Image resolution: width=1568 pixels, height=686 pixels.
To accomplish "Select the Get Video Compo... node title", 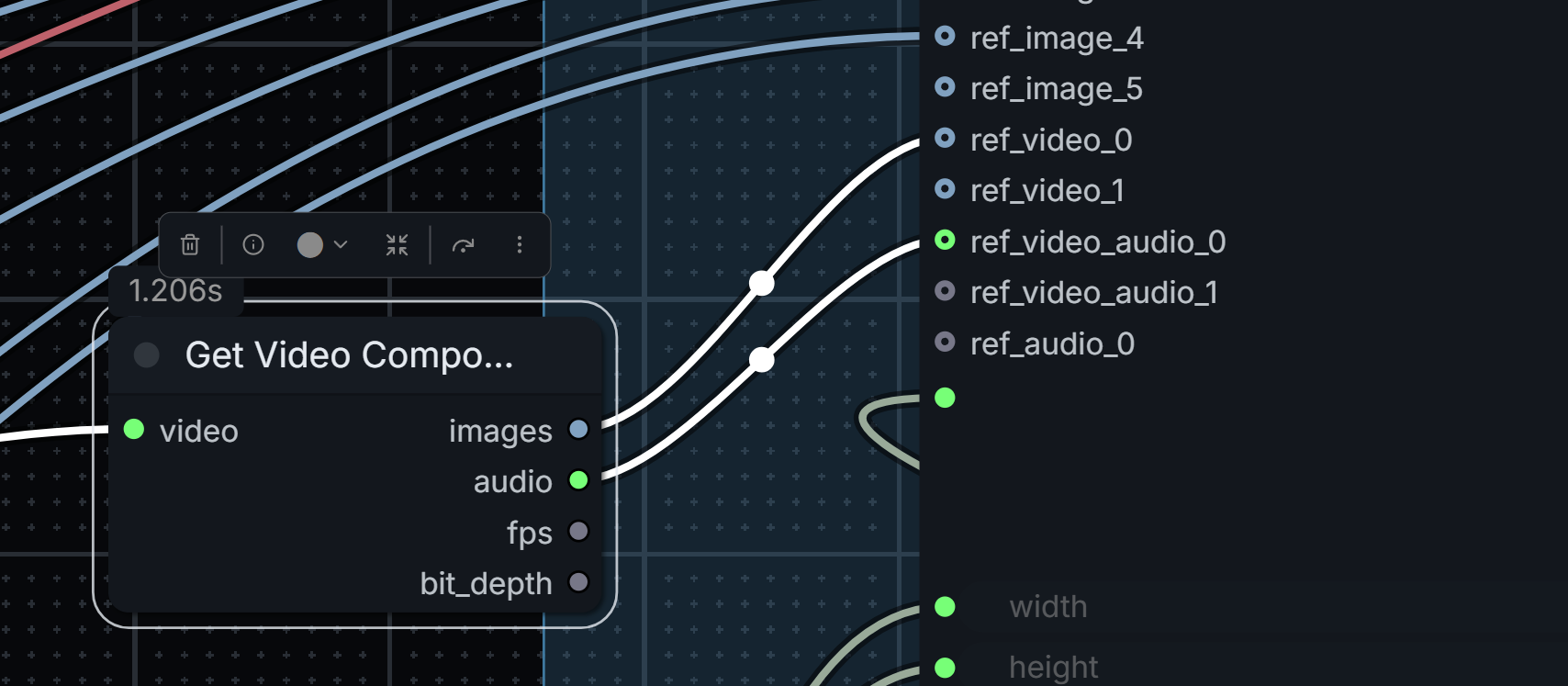I will pyautogui.click(x=349, y=355).
